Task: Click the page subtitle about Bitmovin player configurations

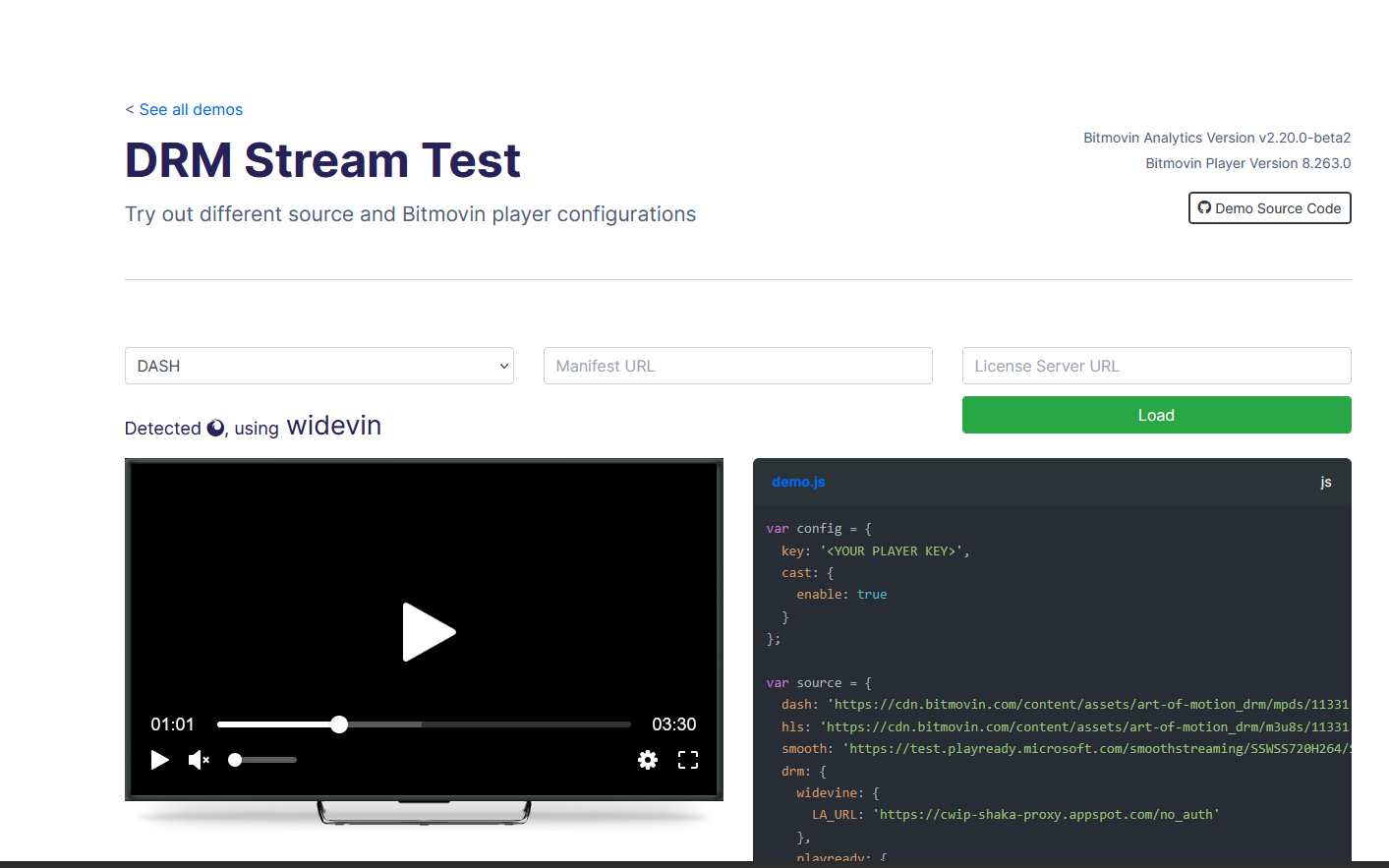Action: 410,214
